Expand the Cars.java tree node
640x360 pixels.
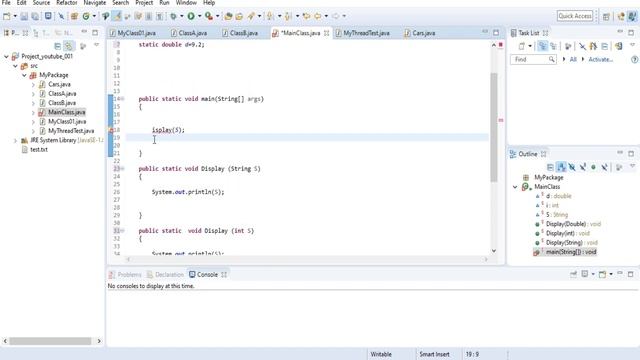point(33,84)
